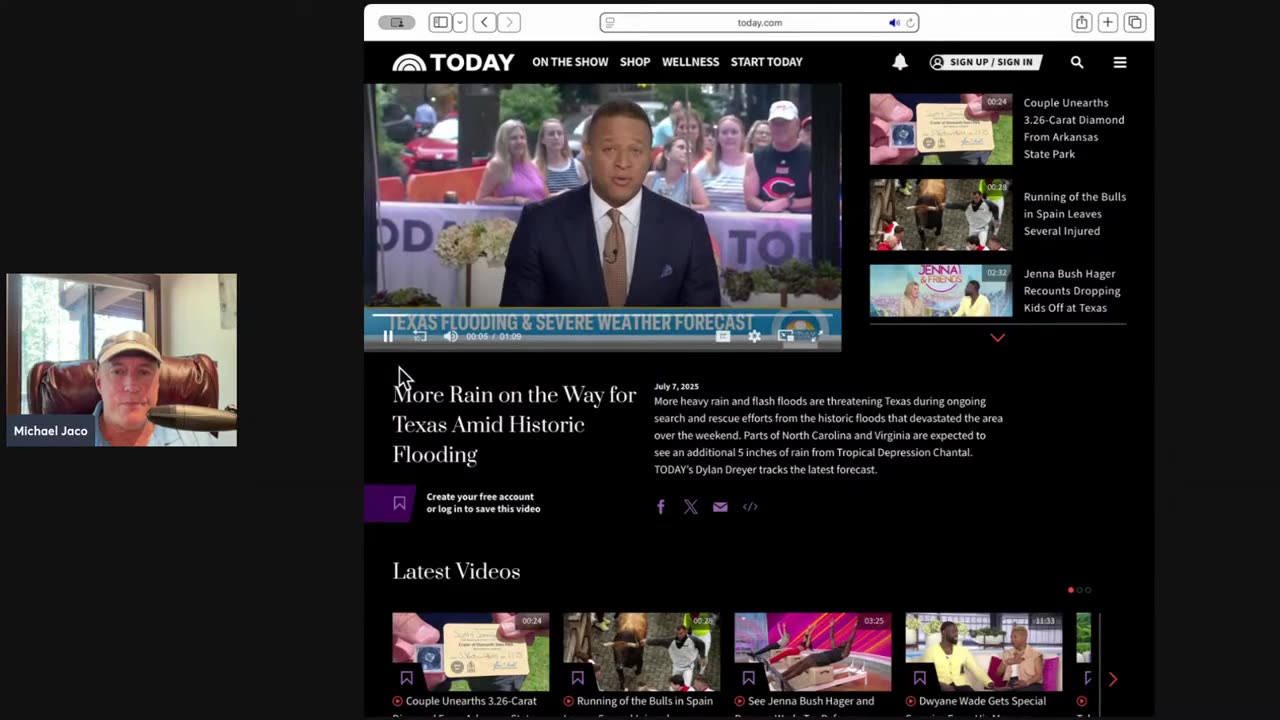
Task: Select the first Latest Videos carousel dot
Action: tap(1071, 590)
